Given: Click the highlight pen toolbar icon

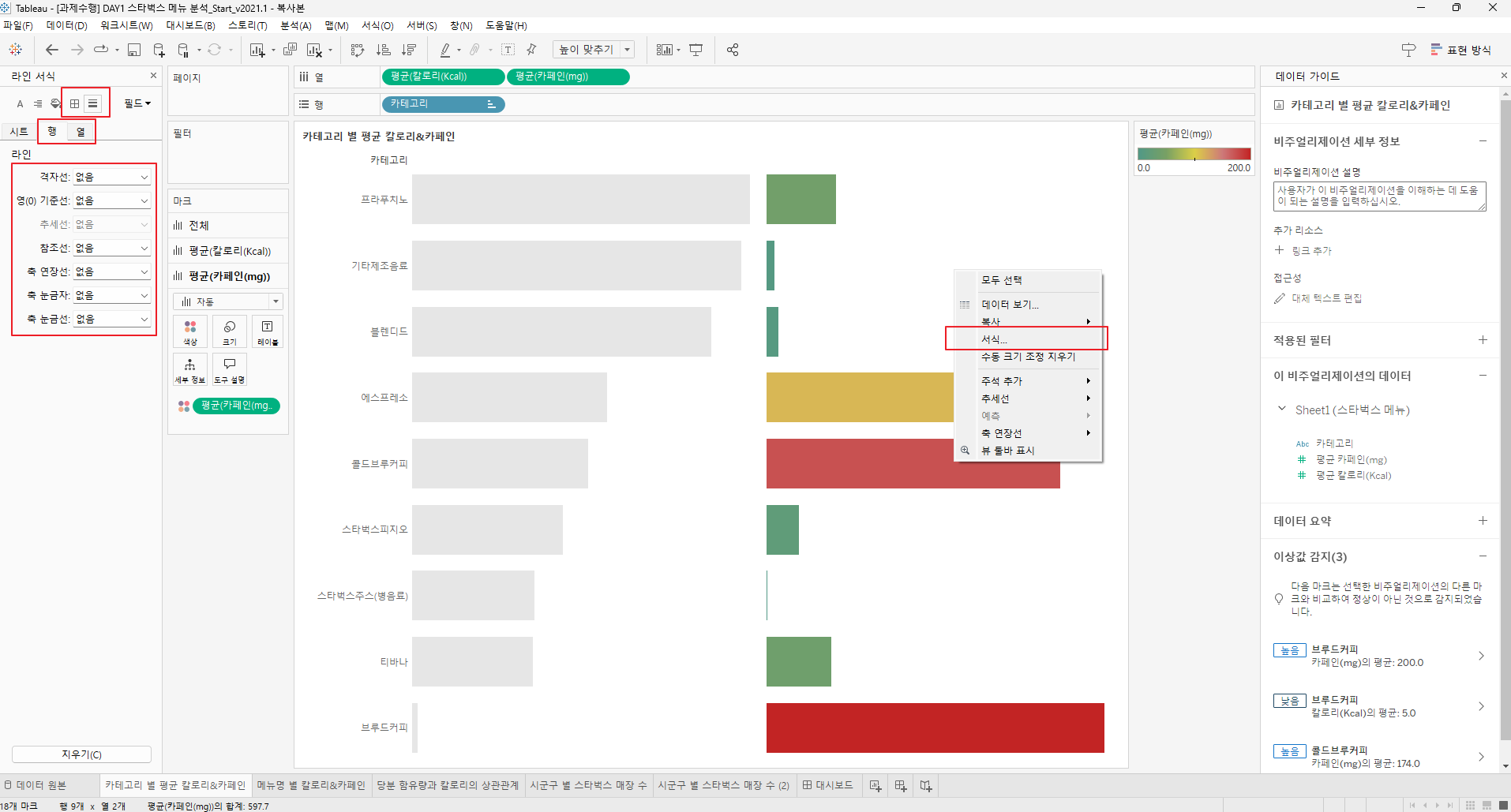Looking at the screenshot, I should 445,50.
